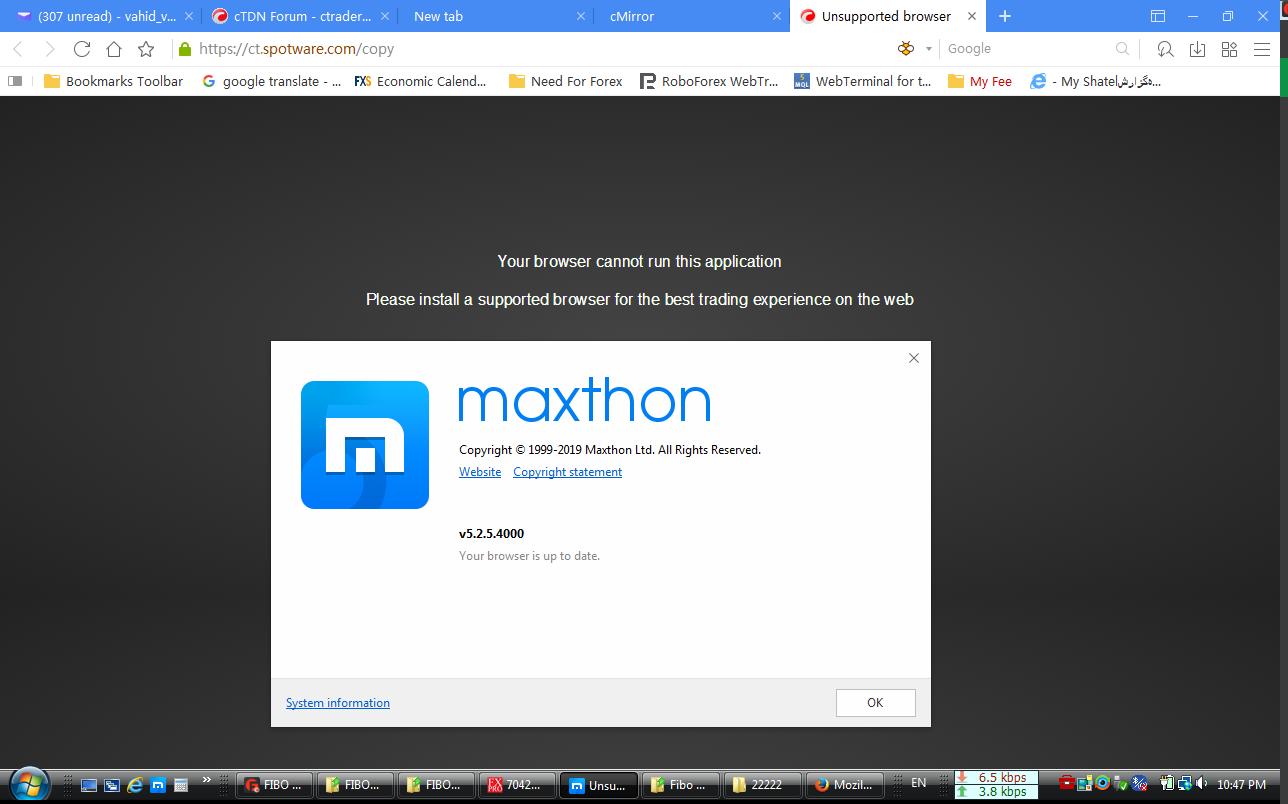Screen dimensions: 1288x804
Task: Bookmark this page with the star
Action: click(x=146, y=49)
